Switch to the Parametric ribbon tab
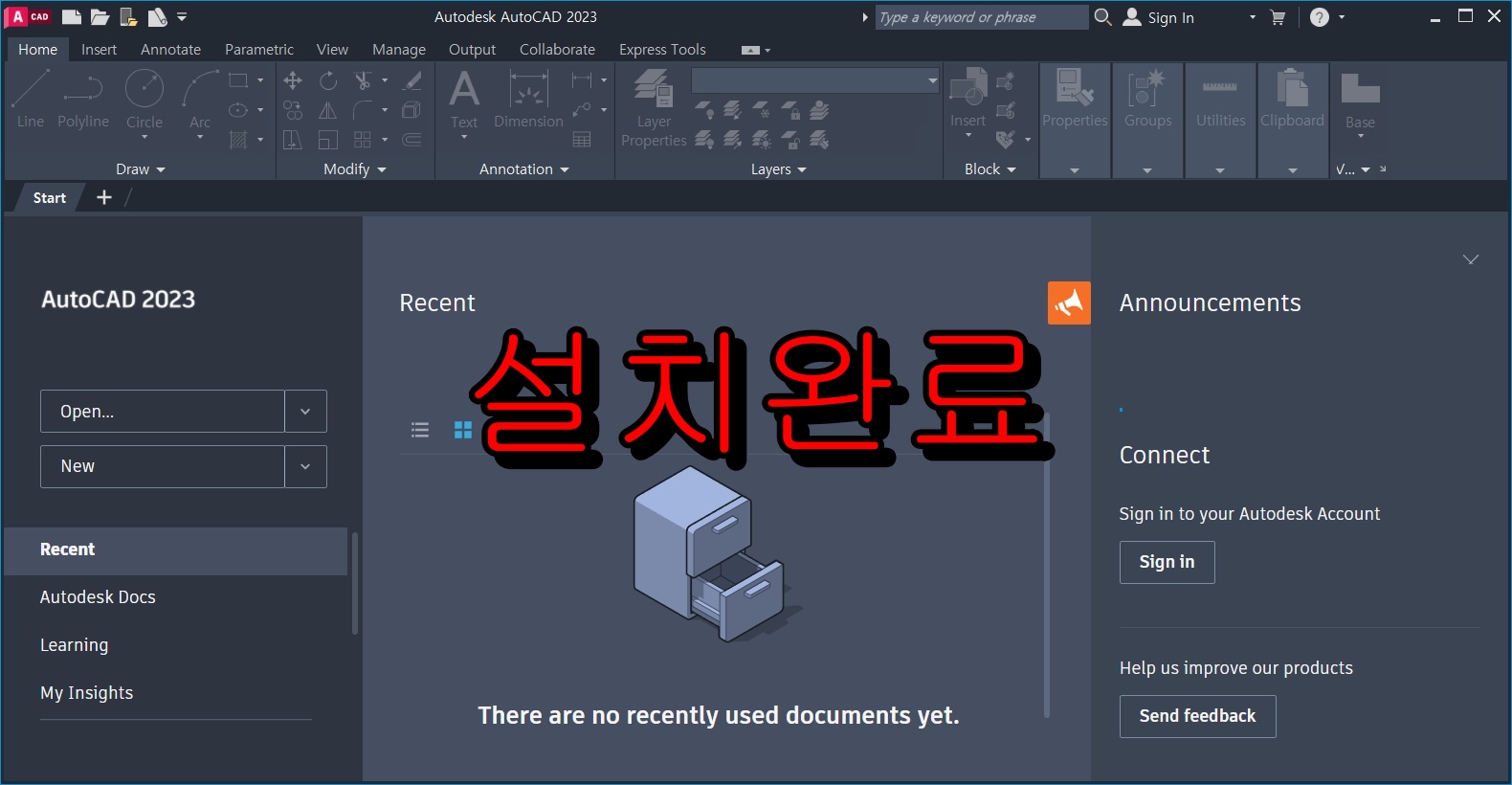This screenshot has width=1512, height=785. click(259, 50)
